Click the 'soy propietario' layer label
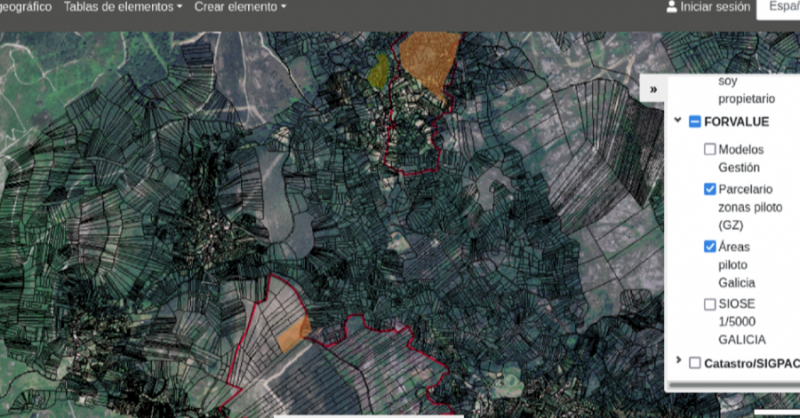The width and height of the screenshot is (800, 418). pyautogui.click(x=746, y=90)
